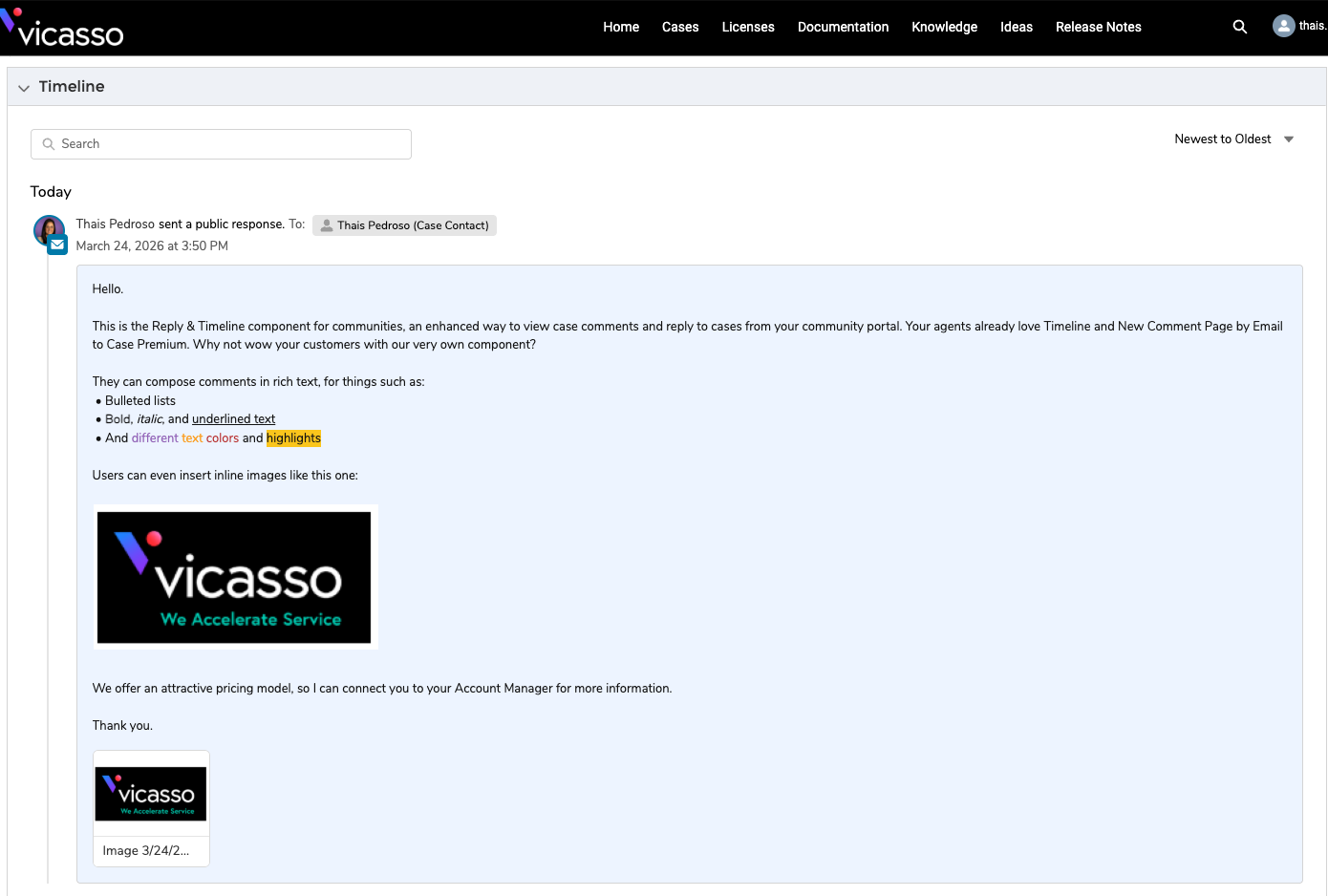Screen dimensions: 1328x896
Task: Open the attachment thumbnail image
Action: pos(151,794)
